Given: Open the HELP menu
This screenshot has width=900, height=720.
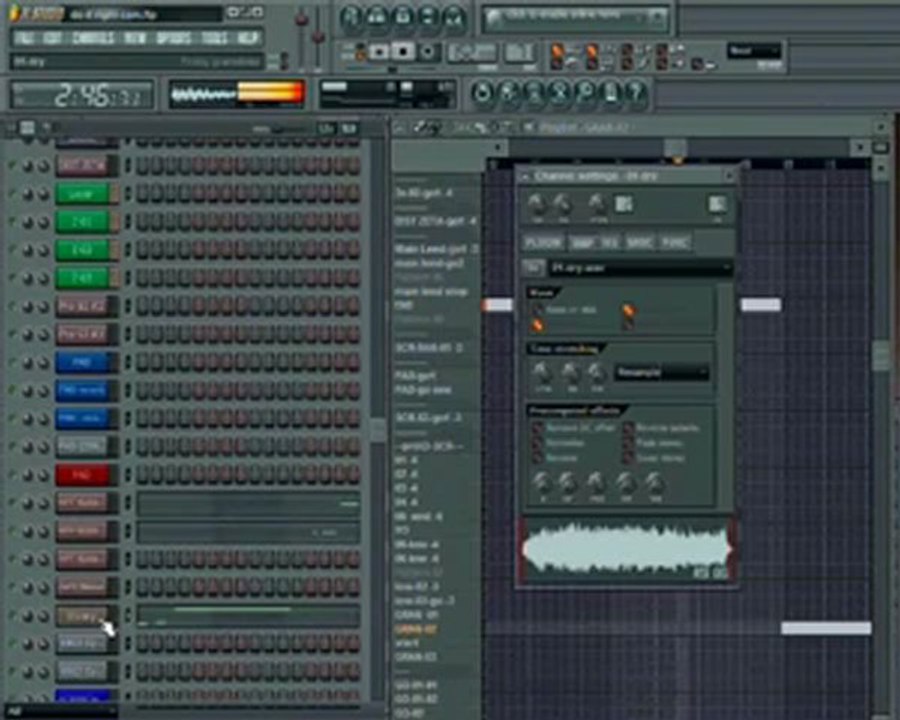Looking at the screenshot, I should (x=248, y=38).
